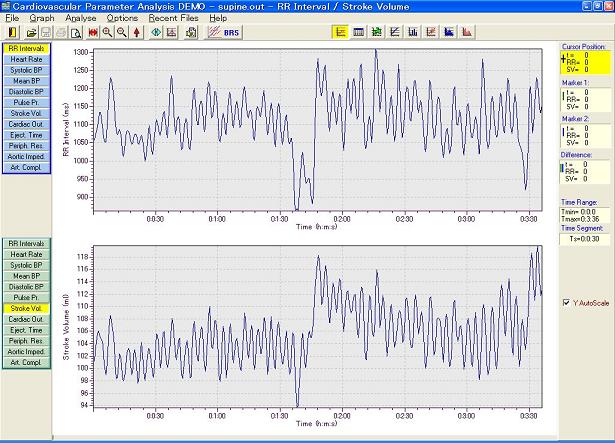This screenshot has width=615, height=443.
Task: Click the Tmin/Tmax time range field
Action: 585,215
